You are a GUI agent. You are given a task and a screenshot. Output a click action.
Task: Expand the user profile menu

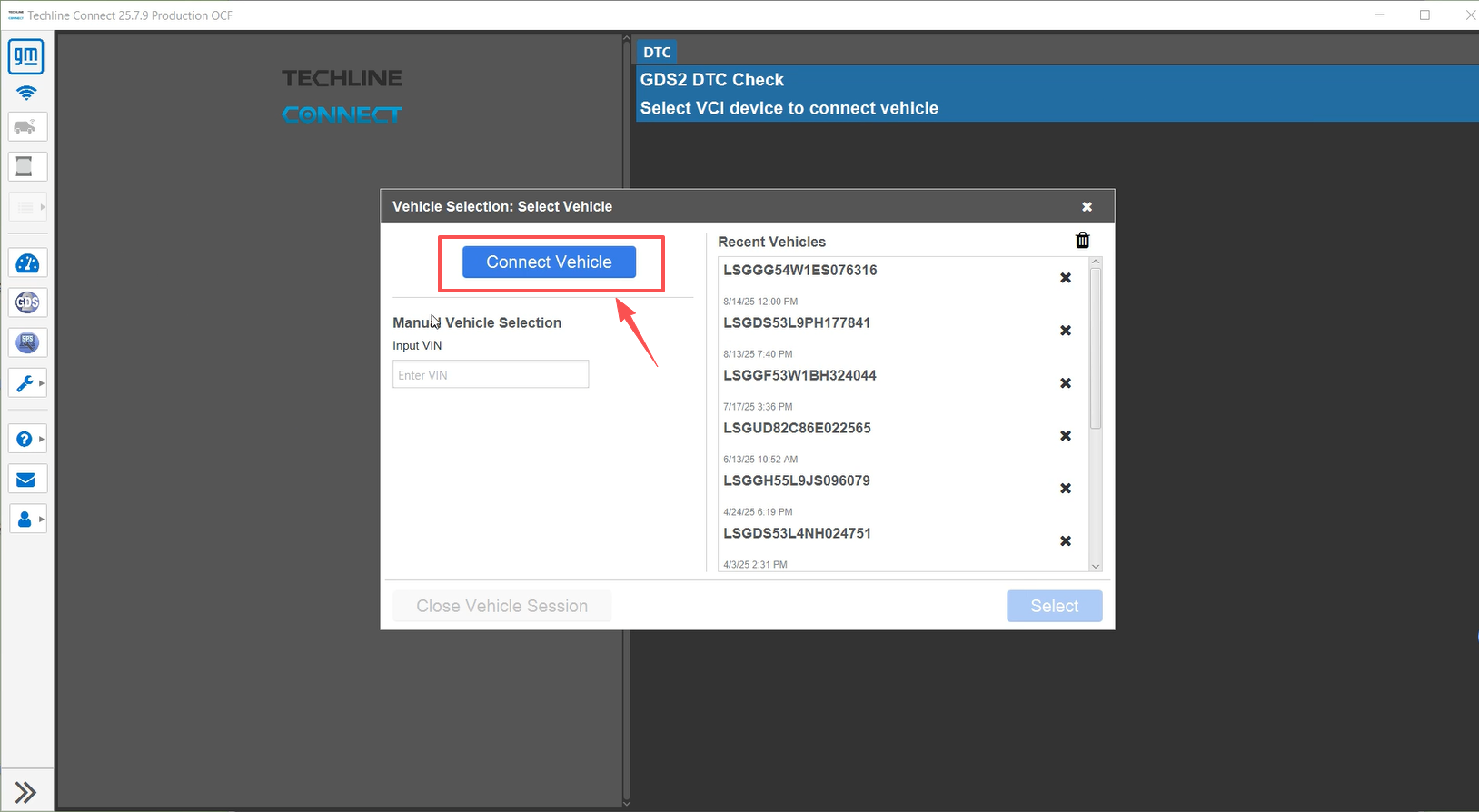pyautogui.click(x=27, y=520)
